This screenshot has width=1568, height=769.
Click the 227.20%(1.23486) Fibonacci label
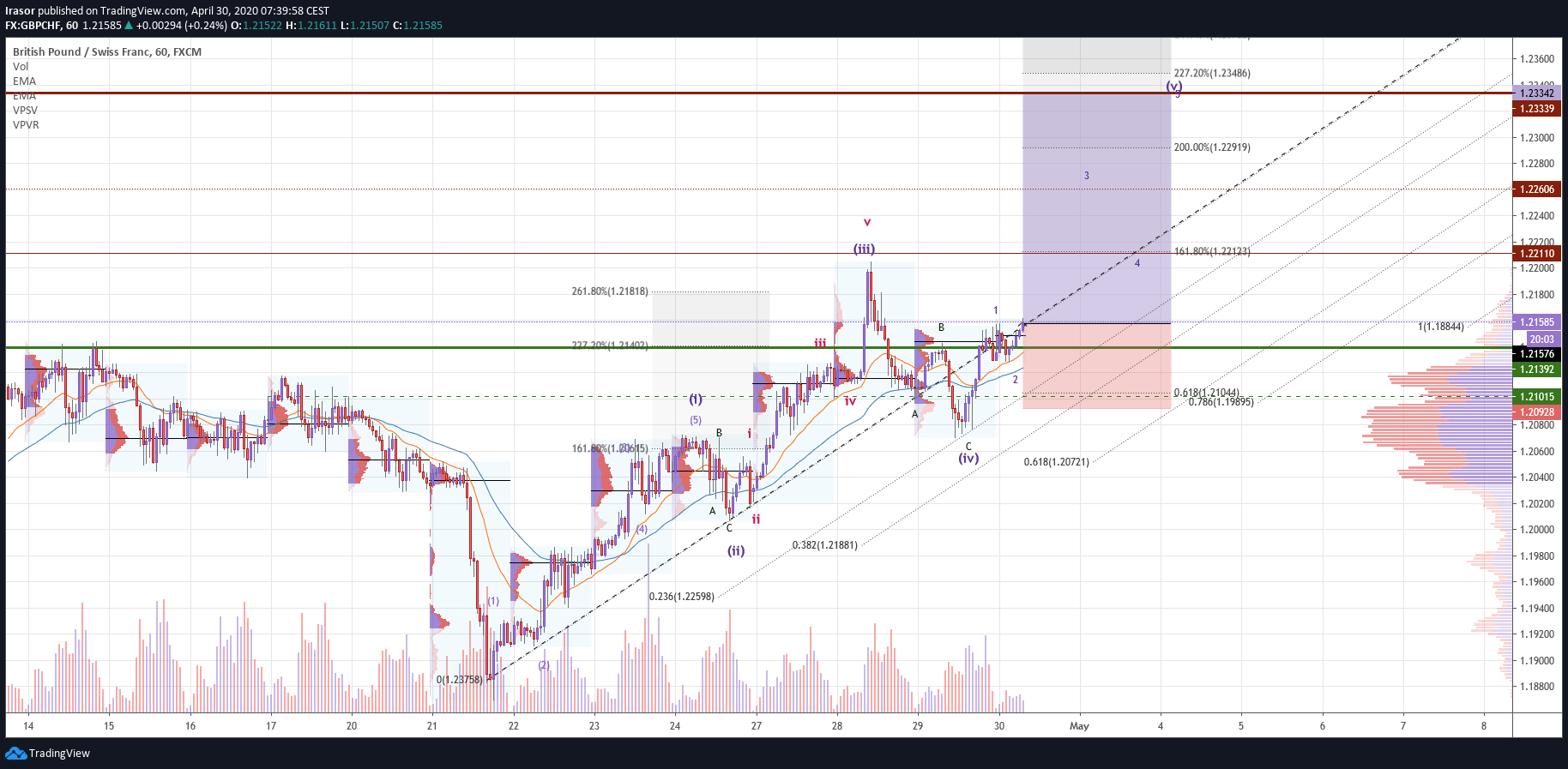coord(1212,74)
